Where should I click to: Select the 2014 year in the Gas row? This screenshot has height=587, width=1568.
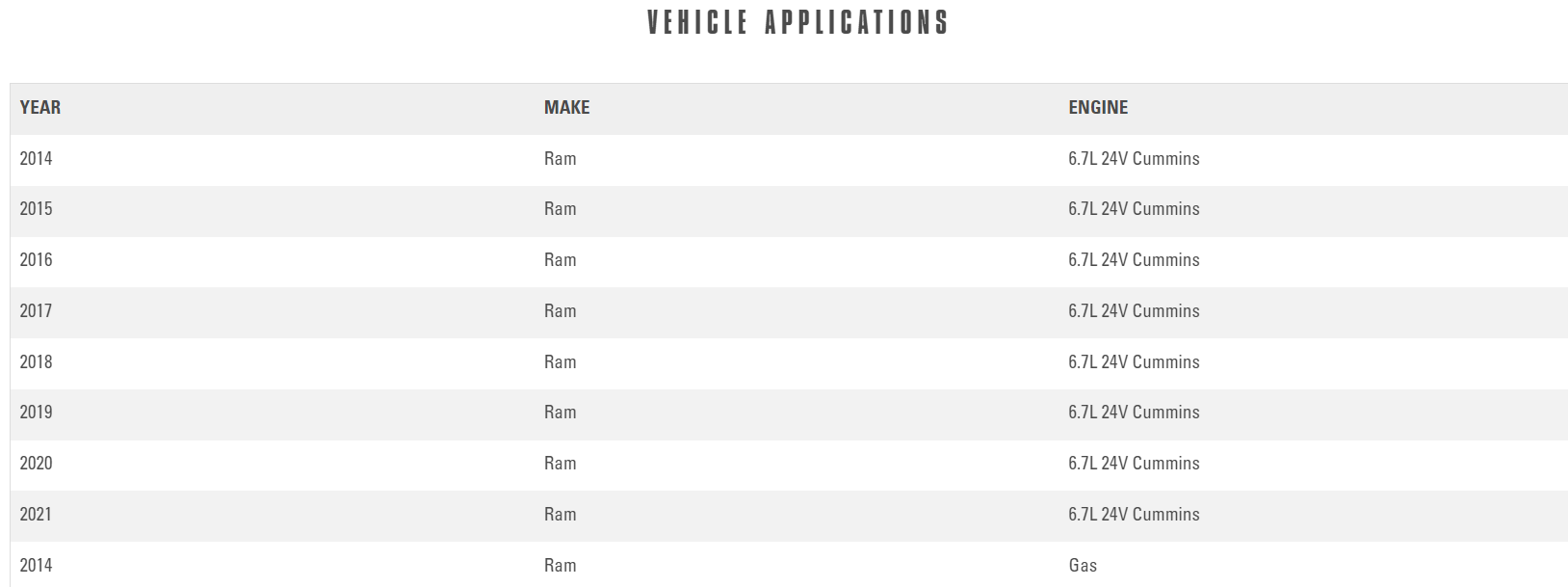click(37, 566)
